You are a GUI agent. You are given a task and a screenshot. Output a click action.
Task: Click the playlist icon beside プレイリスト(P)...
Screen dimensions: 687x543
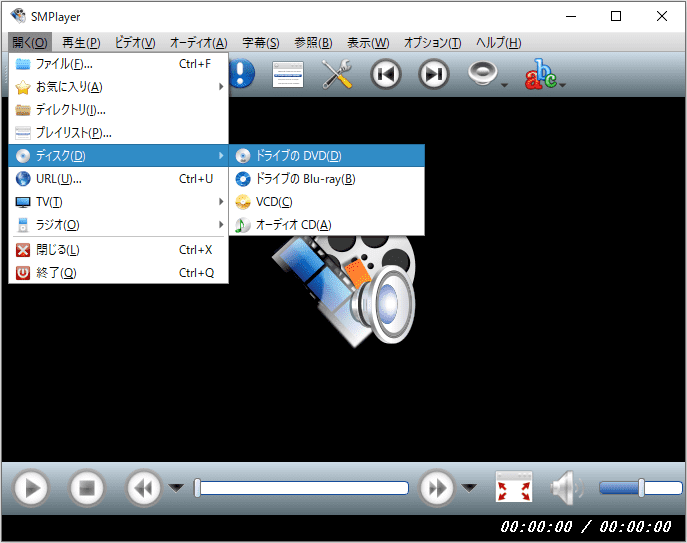coord(23,133)
